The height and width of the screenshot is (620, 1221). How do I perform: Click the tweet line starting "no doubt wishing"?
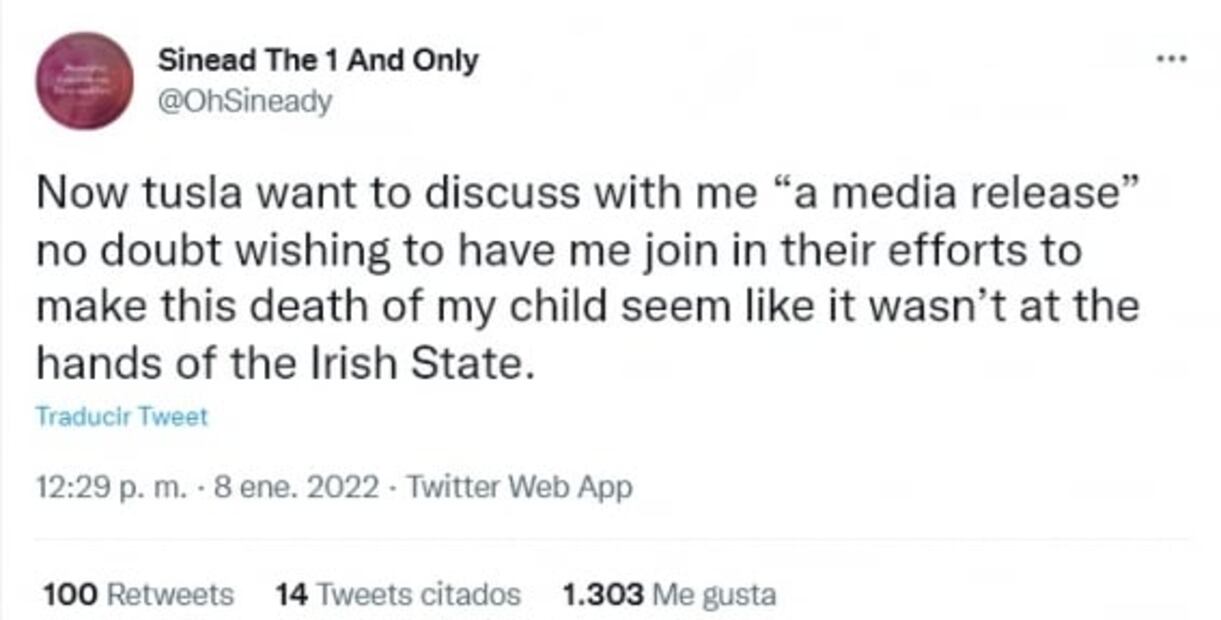click(558, 251)
